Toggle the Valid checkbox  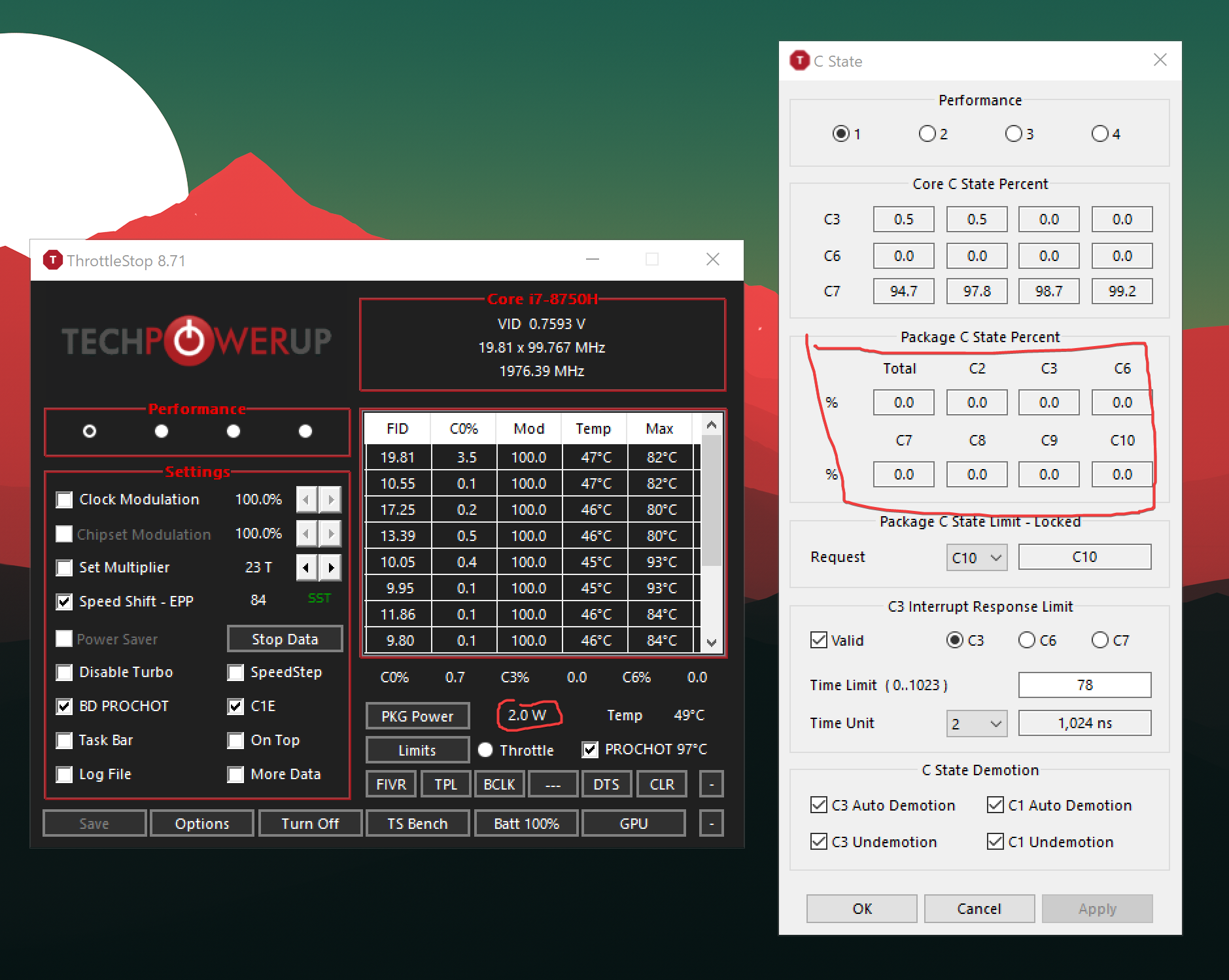tap(818, 640)
